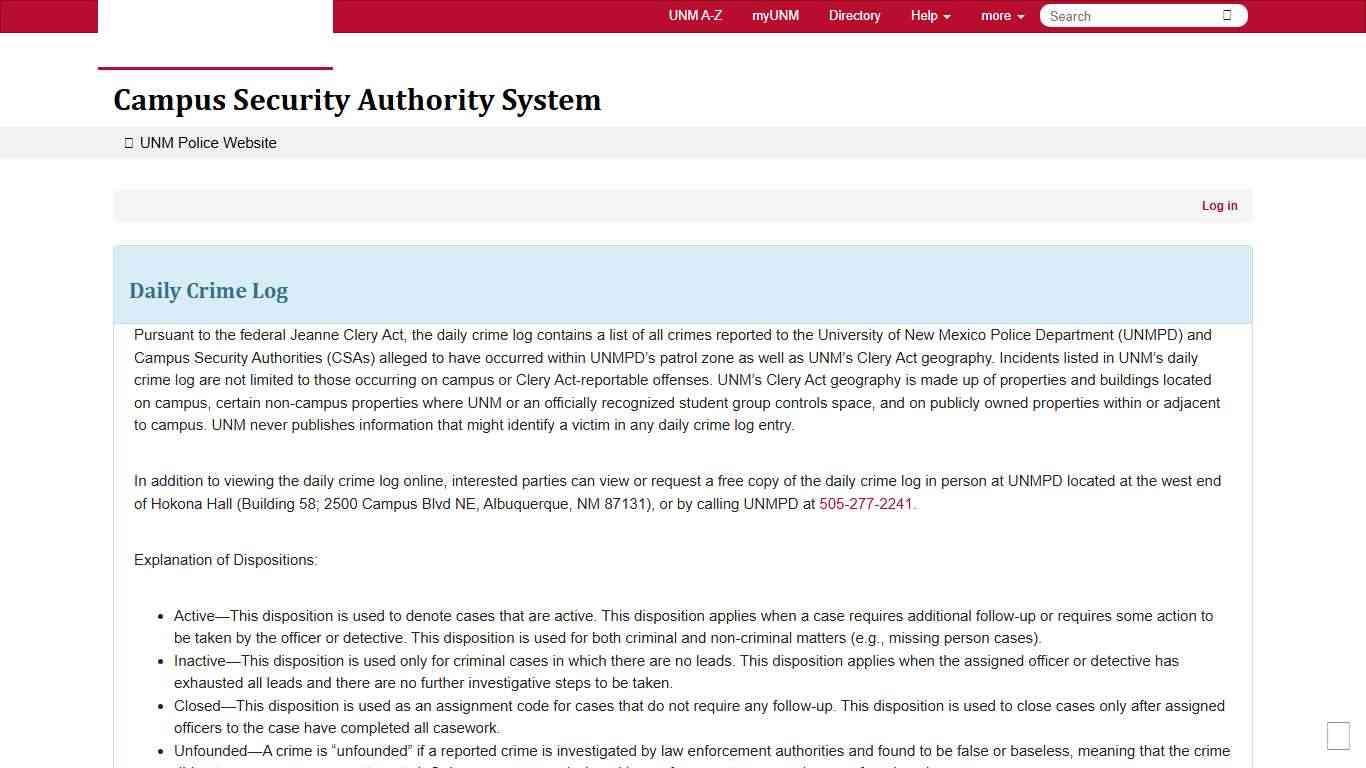
Task: Click the UNM logo at top left
Action: (x=215, y=30)
